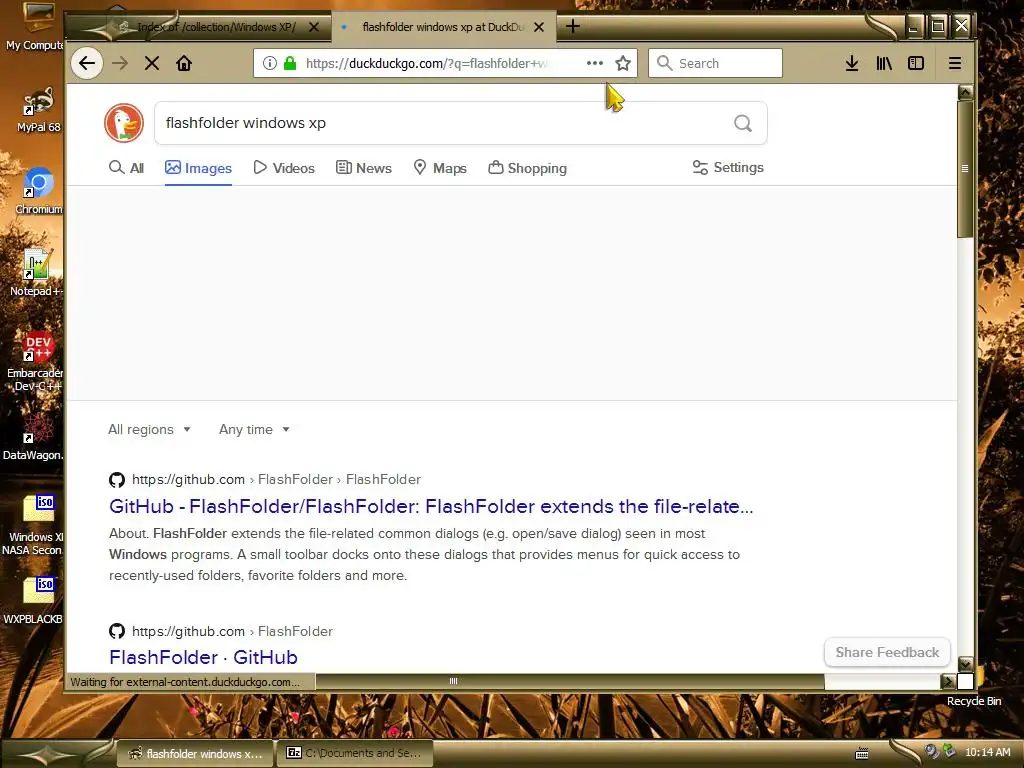Select the Embarcadero Dev-C++ shortcut

[36, 361]
